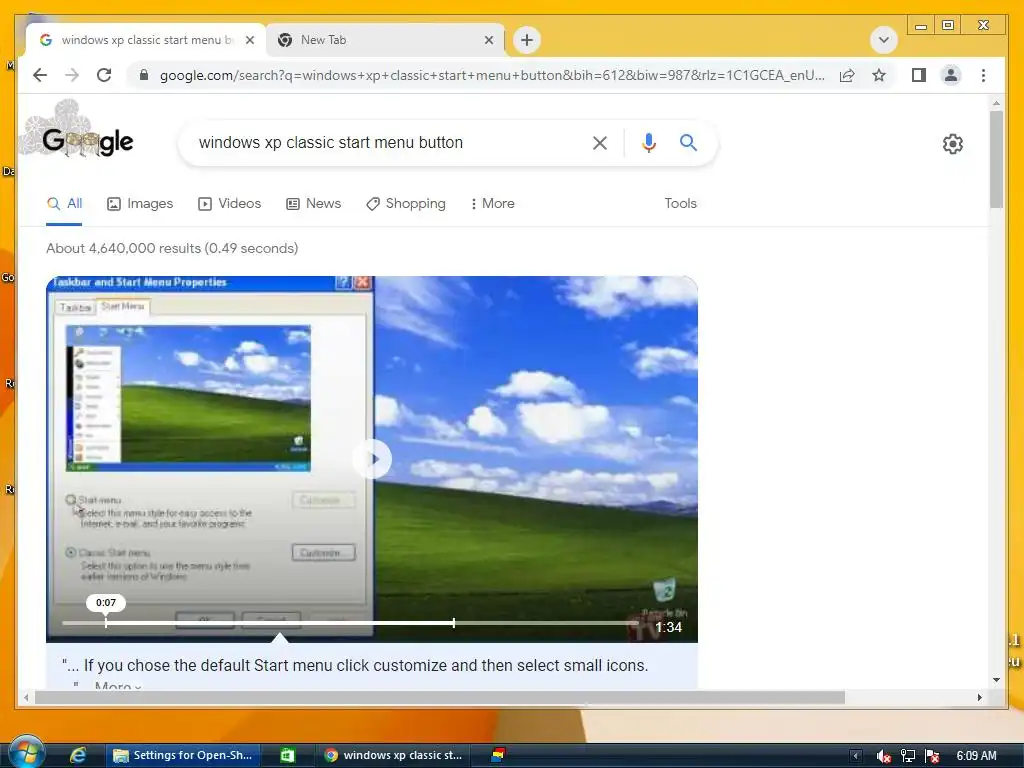
Task: Click the scrollbar down arrow
Action: tap(996, 680)
